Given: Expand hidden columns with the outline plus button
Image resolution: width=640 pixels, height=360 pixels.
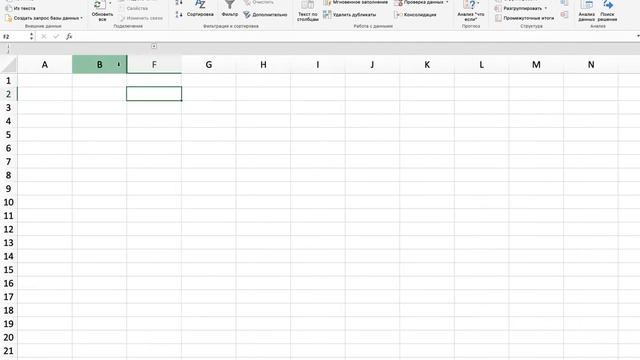Looking at the screenshot, I should 154,46.
